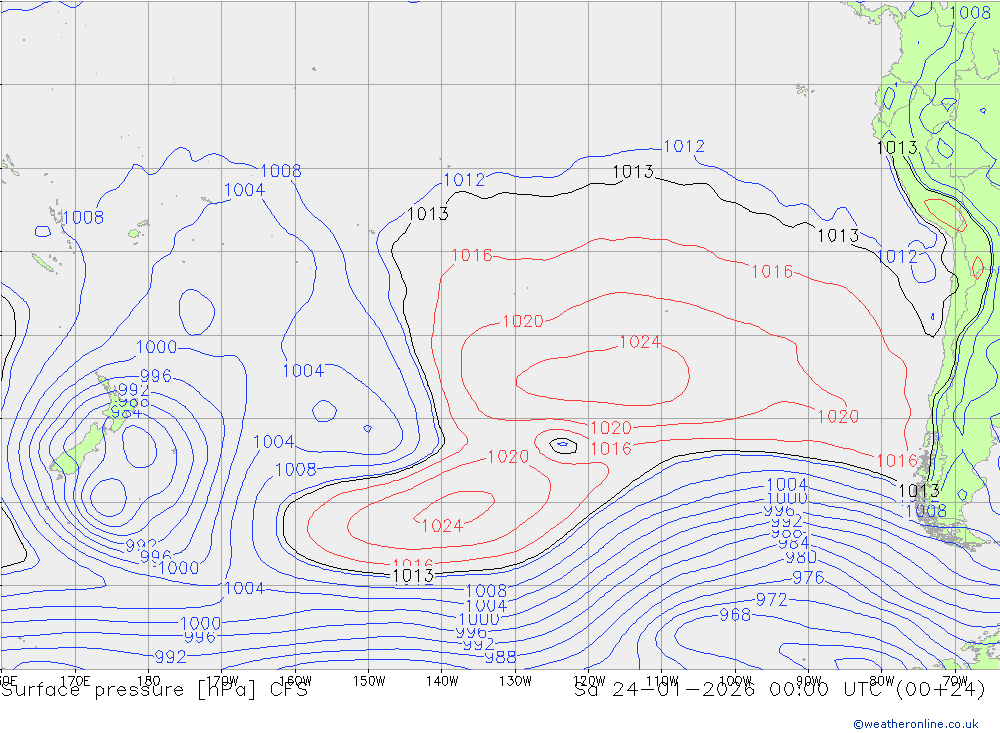Click the '180' longitude label

(x=149, y=681)
